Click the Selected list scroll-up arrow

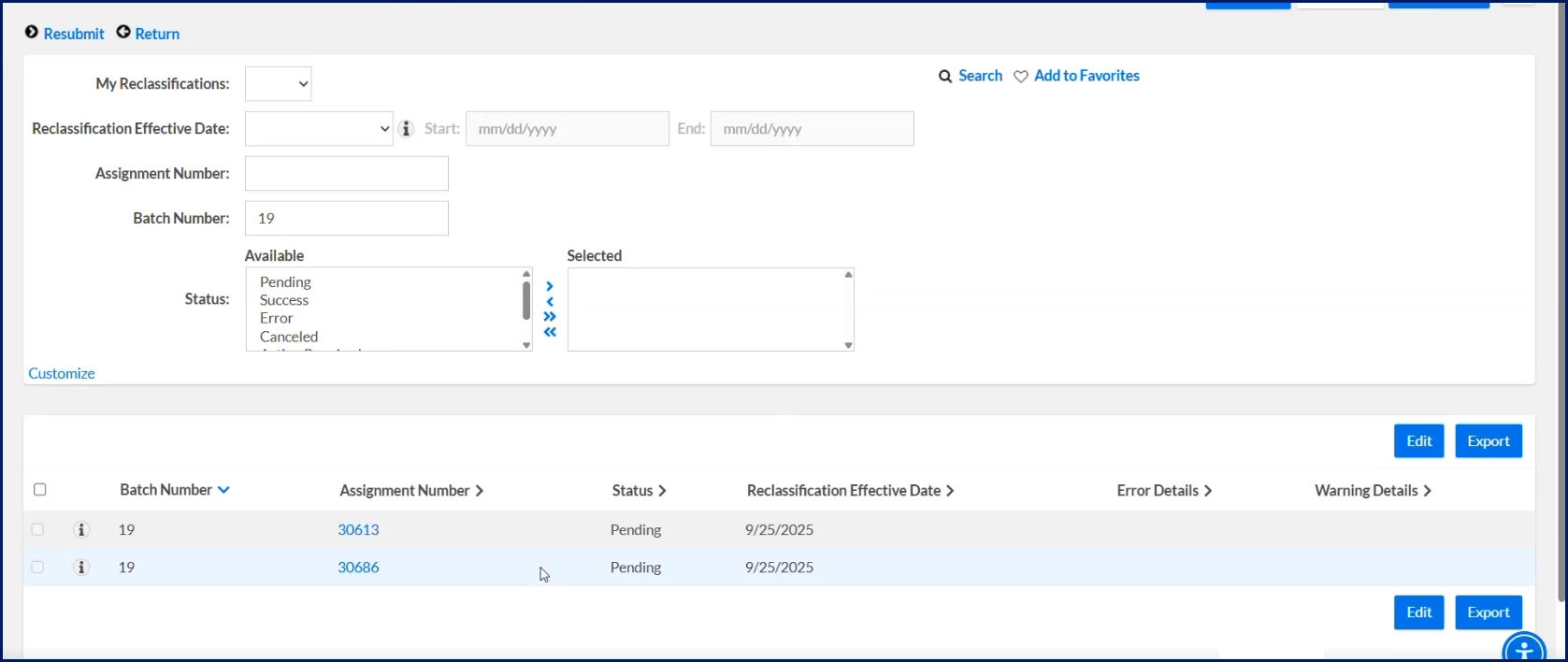pyautogui.click(x=848, y=275)
